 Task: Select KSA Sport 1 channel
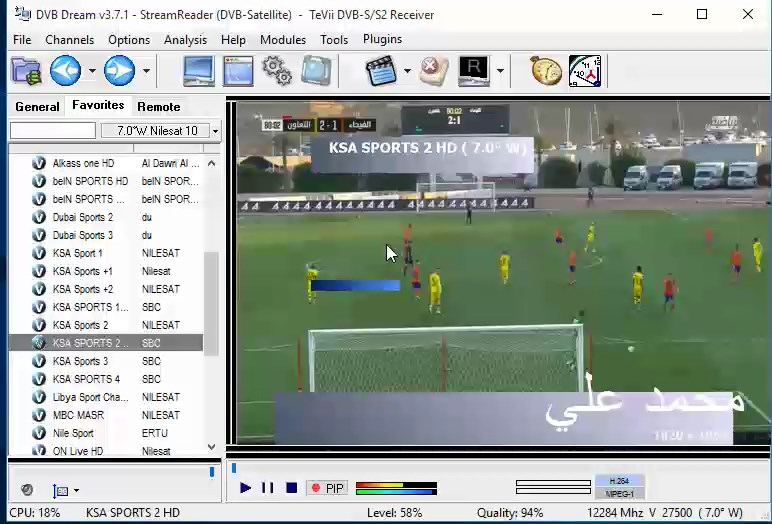coord(106,253)
